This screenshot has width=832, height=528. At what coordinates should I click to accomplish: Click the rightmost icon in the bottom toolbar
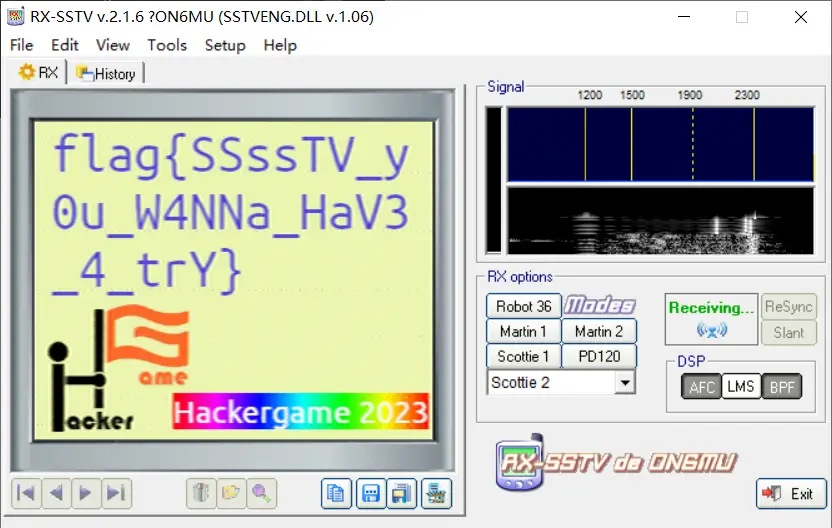coord(437,492)
